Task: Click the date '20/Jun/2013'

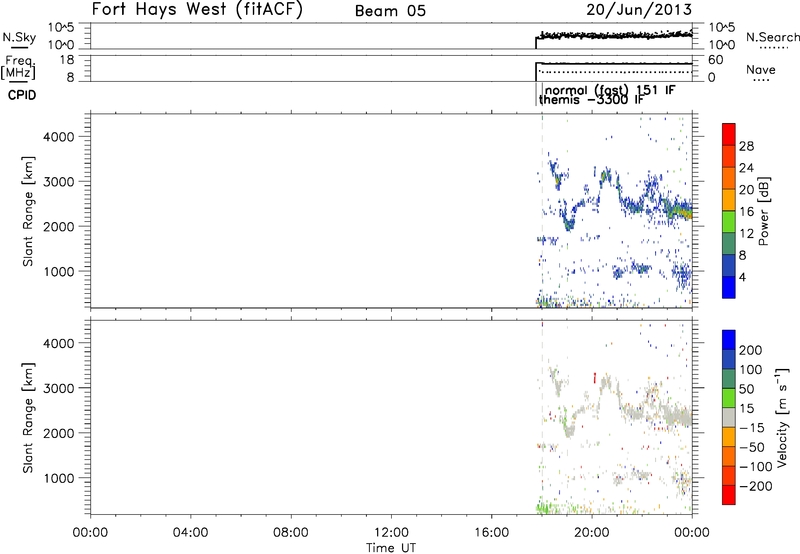Action: (x=639, y=10)
